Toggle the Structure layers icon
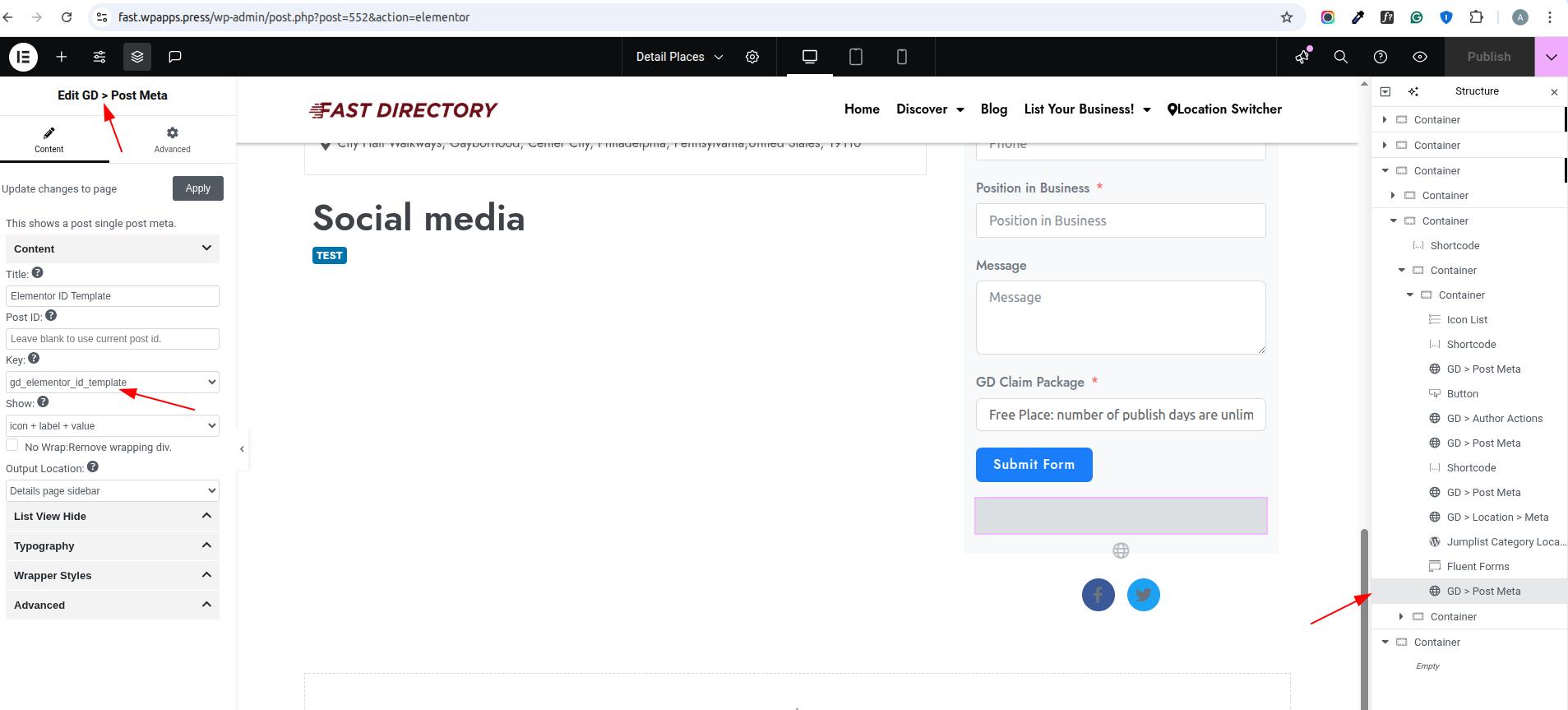The height and width of the screenshot is (710, 1568). pos(137,57)
